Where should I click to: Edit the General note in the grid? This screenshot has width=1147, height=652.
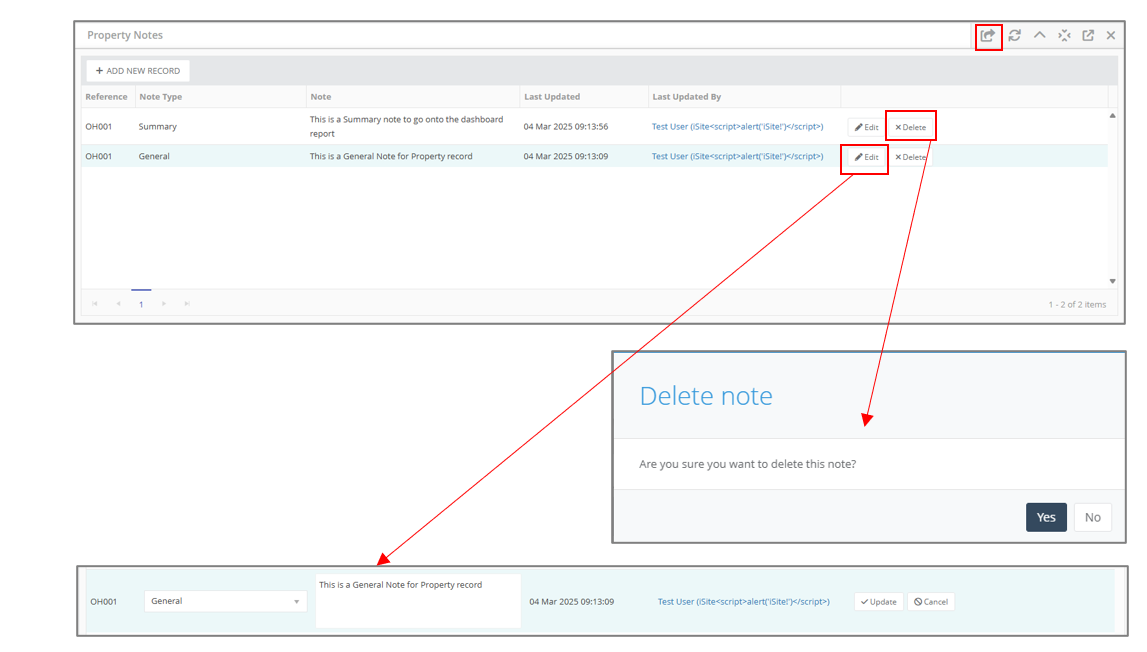pyautogui.click(x=867, y=157)
